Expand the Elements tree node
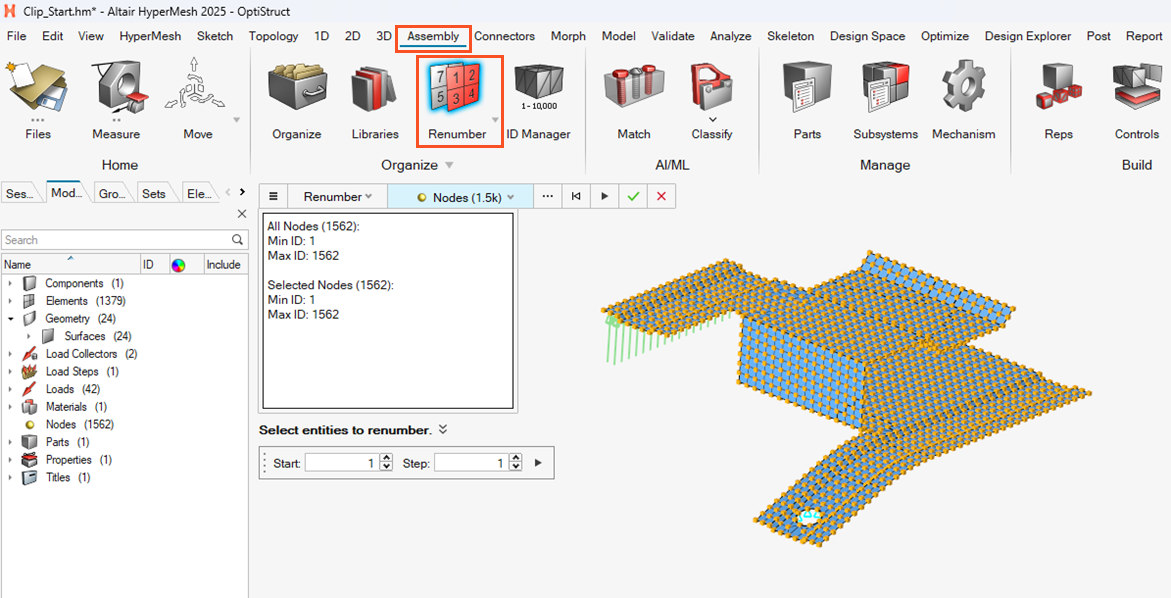Viewport: 1171px width, 598px height. [x=10, y=301]
